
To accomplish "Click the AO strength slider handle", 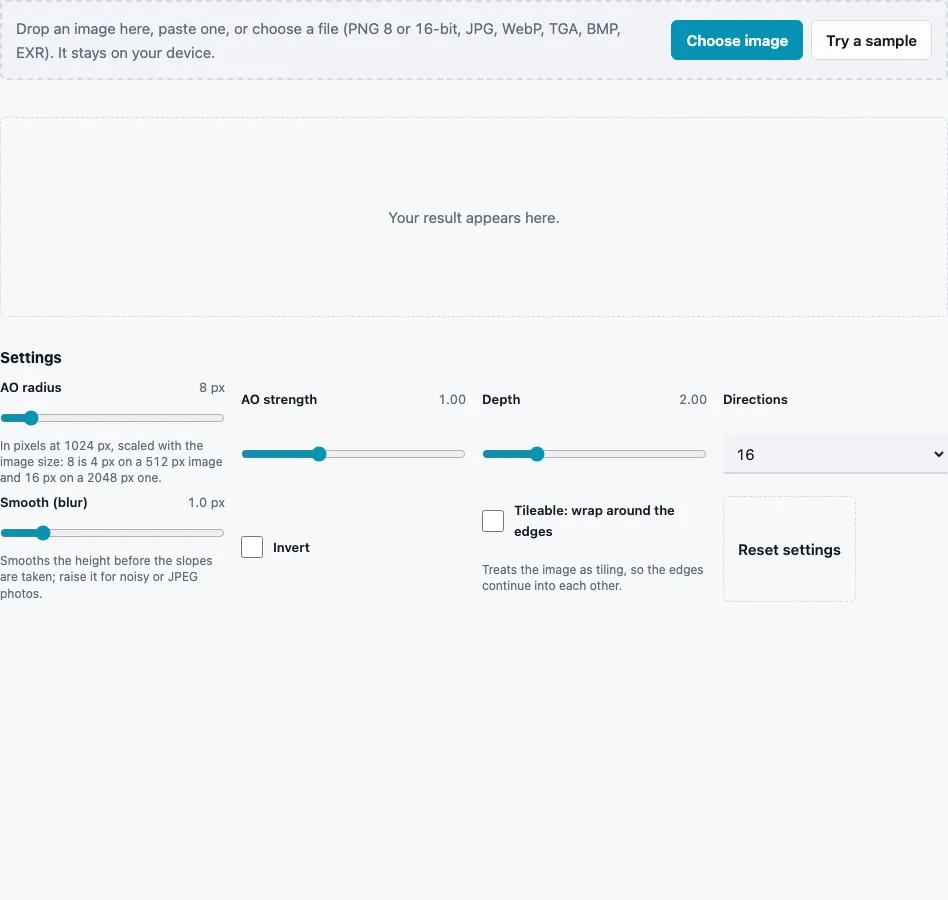I will (x=319, y=454).
